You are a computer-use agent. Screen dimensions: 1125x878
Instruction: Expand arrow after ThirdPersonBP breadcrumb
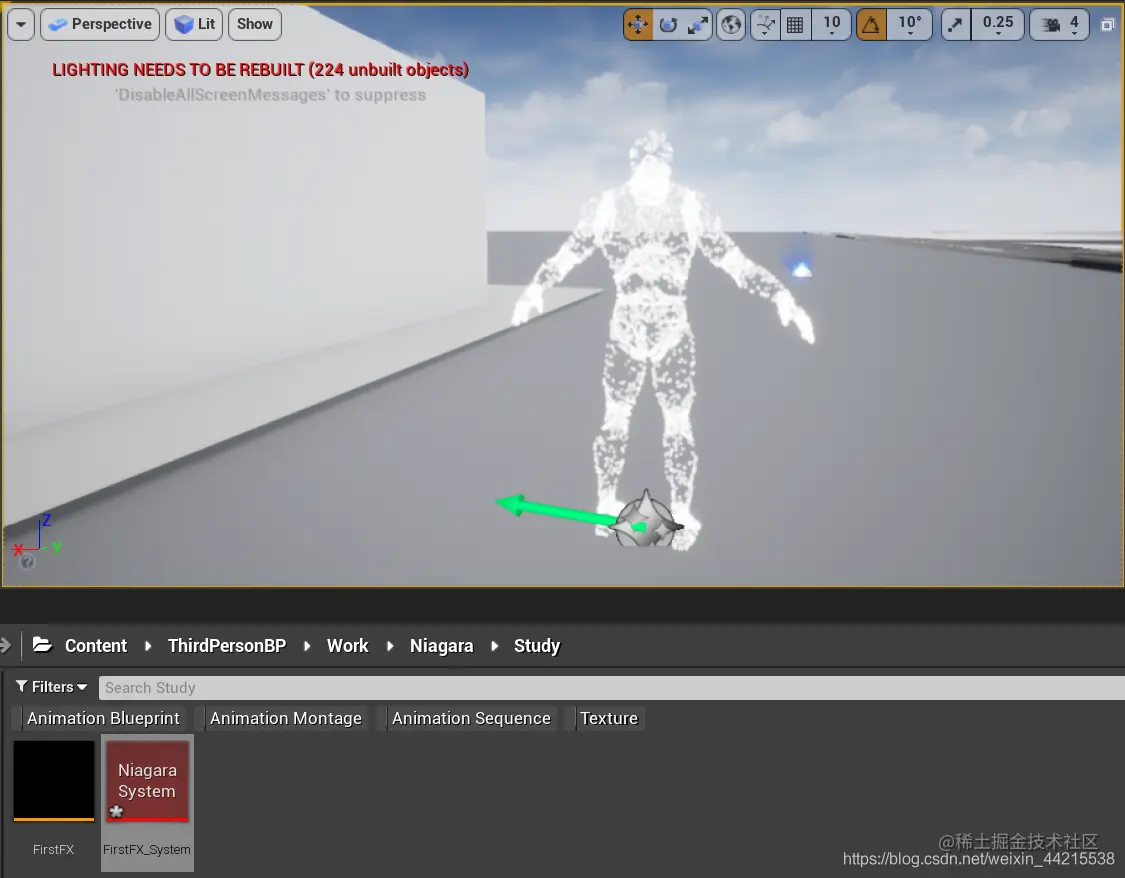(307, 646)
